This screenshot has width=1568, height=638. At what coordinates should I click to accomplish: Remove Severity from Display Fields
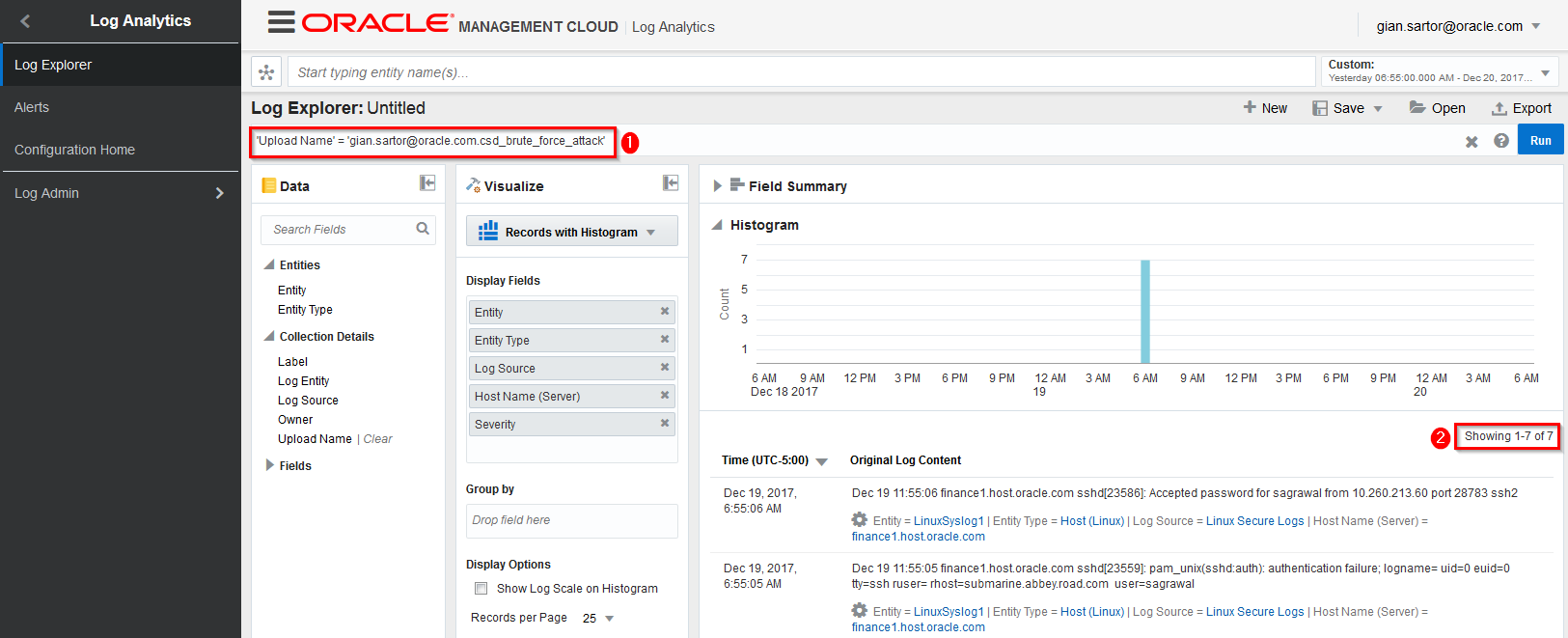pyautogui.click(x=665, y=423)
